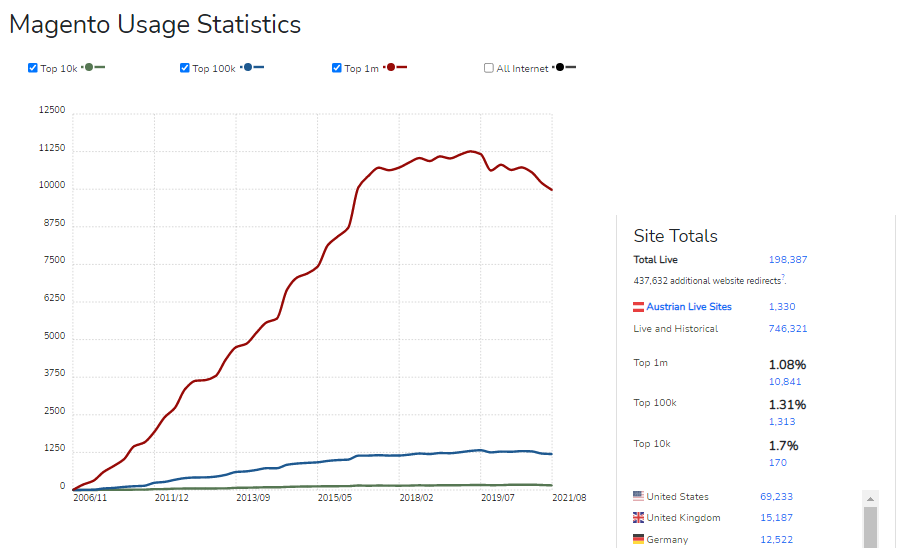
Task: Click the Germany flag icon
Action: click(639, 540)
